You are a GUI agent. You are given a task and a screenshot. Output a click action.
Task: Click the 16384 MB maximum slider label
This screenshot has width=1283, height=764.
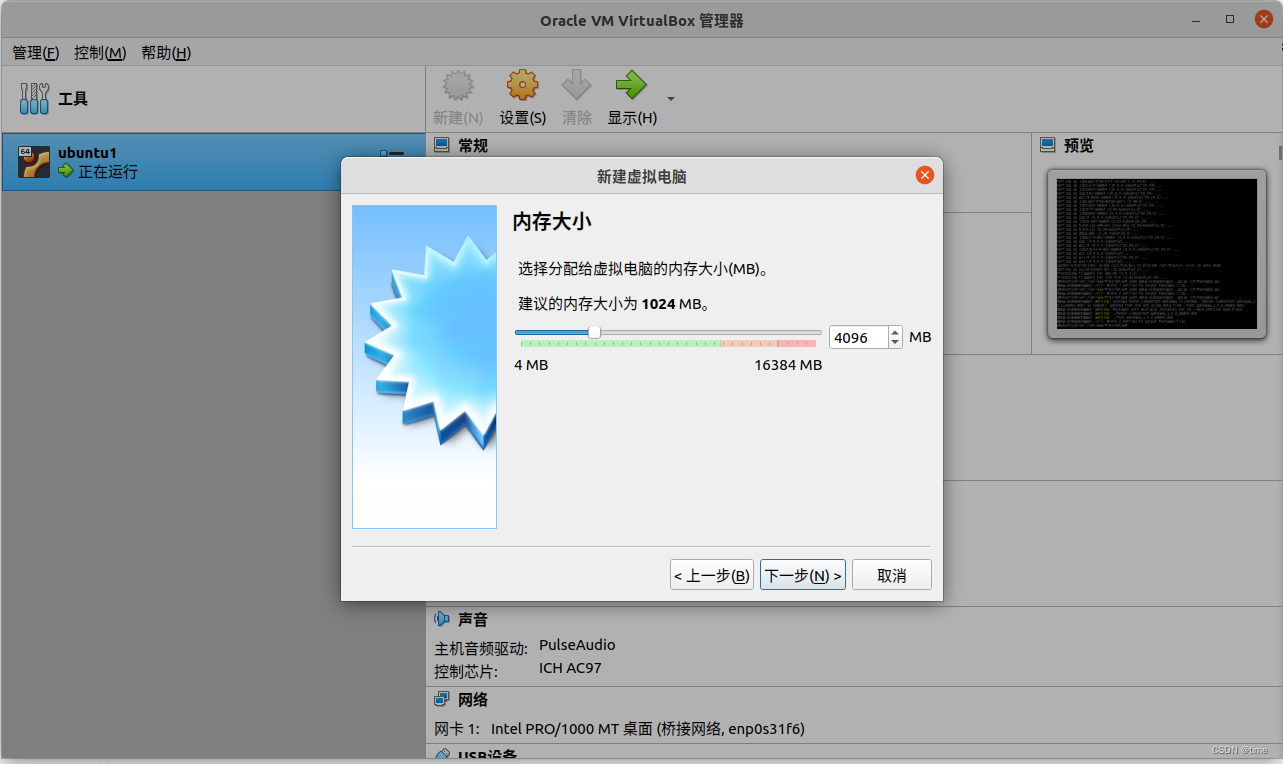click(788, 365)
